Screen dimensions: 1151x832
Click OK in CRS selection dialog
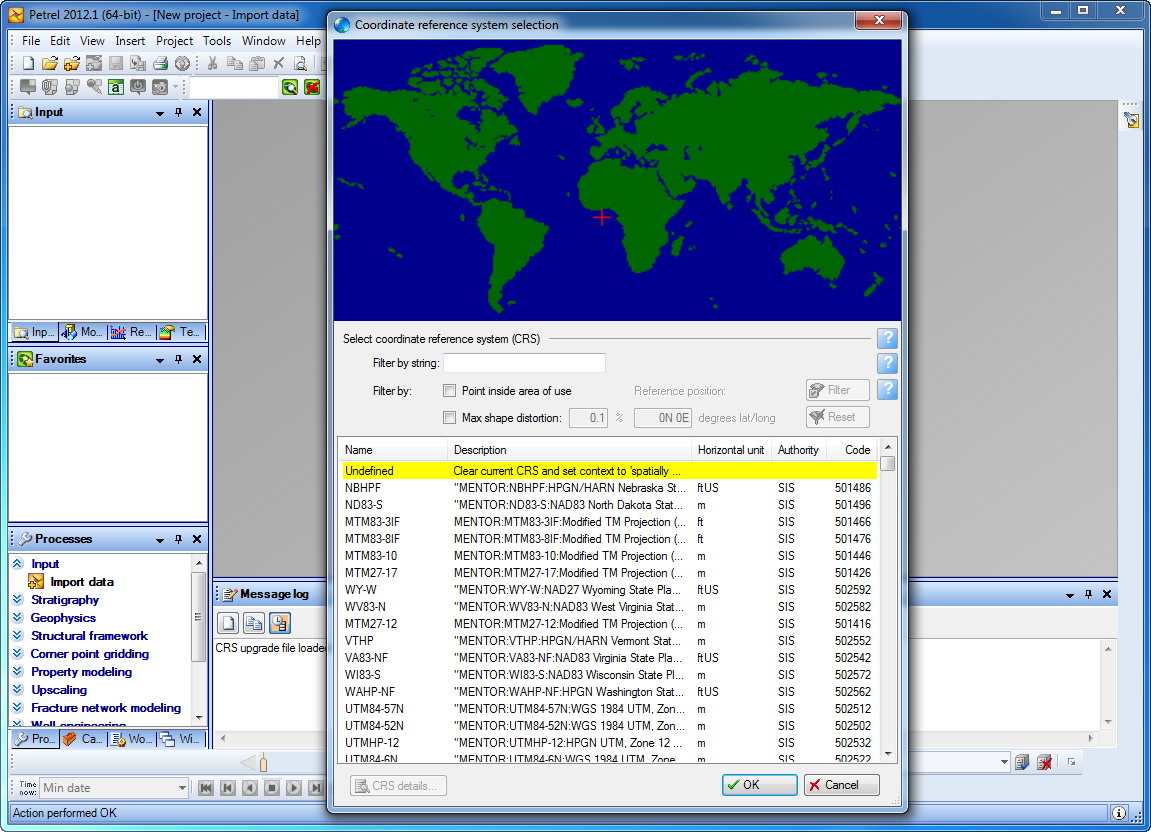point(759,785)
